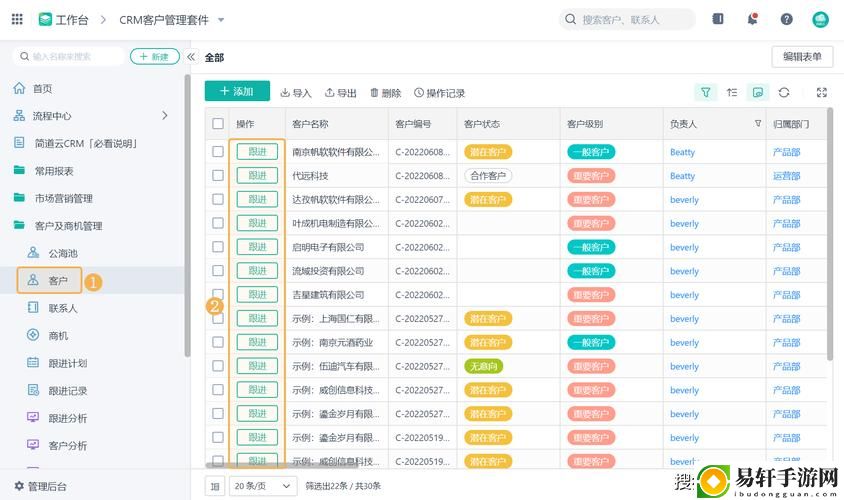Tick checkbox for 南京帆软软件有限公 row
This screenshot has height=500, width=844.
point(217,151)
